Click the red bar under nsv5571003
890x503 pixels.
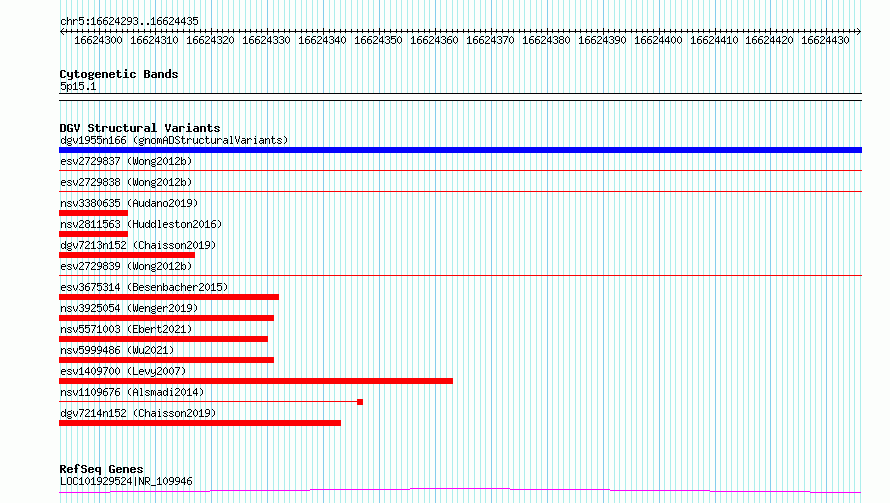163,339
